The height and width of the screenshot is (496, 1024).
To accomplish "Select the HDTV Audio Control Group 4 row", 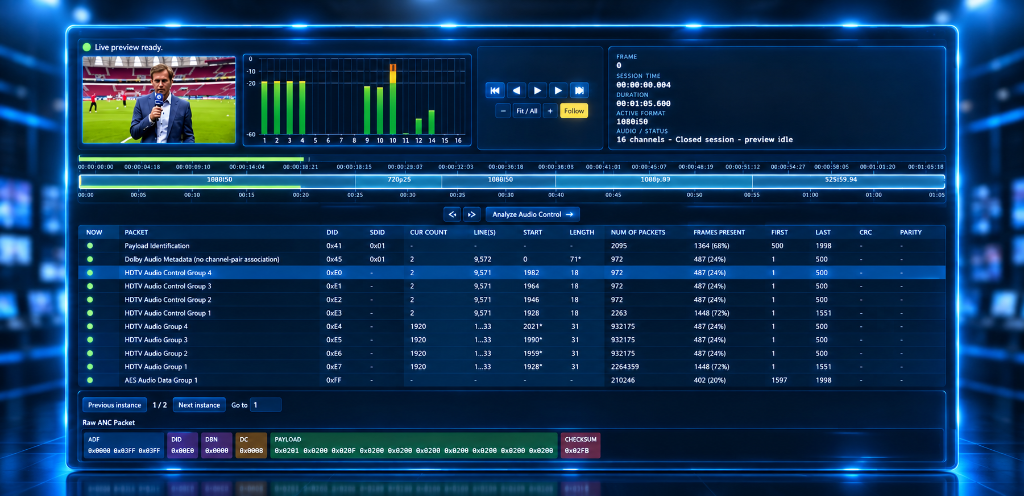I will click(512, 273).
